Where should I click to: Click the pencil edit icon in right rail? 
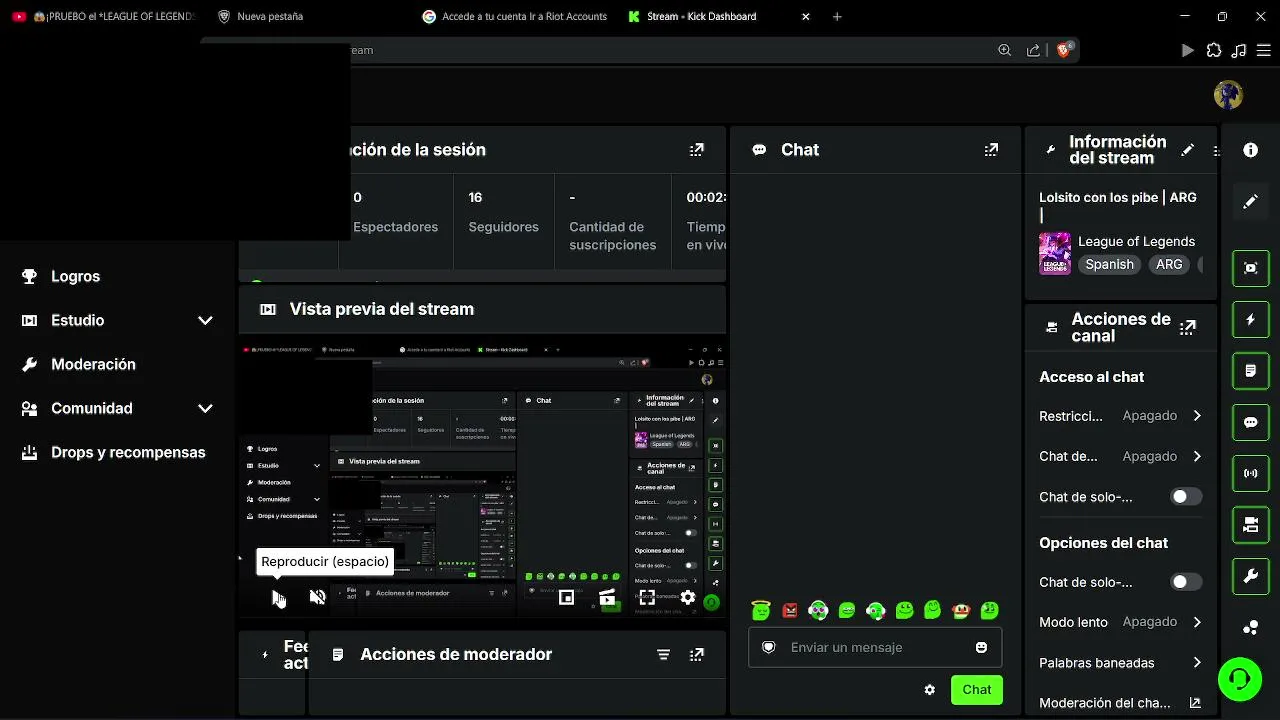coord(1250,201)
